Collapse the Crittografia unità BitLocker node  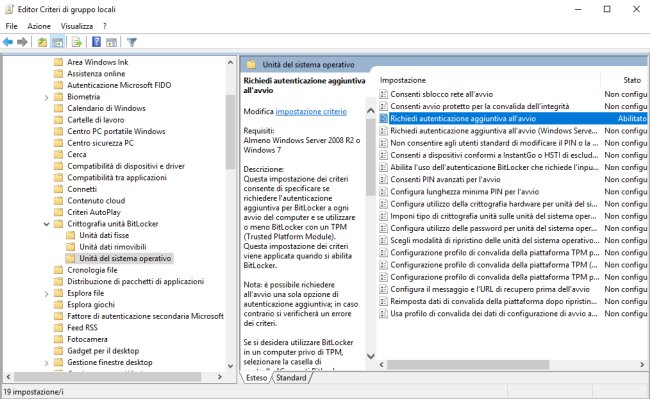[x=46, y=224]
